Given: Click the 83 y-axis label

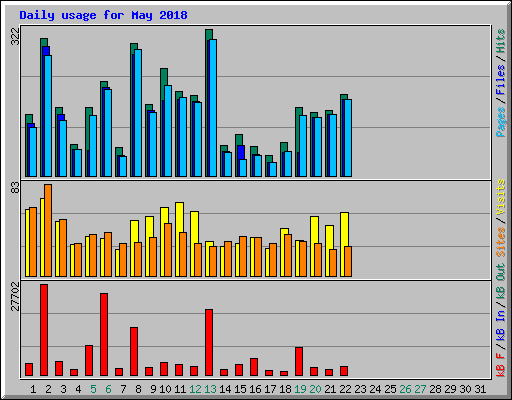Looking at the screenshot, I should point(15,187).
